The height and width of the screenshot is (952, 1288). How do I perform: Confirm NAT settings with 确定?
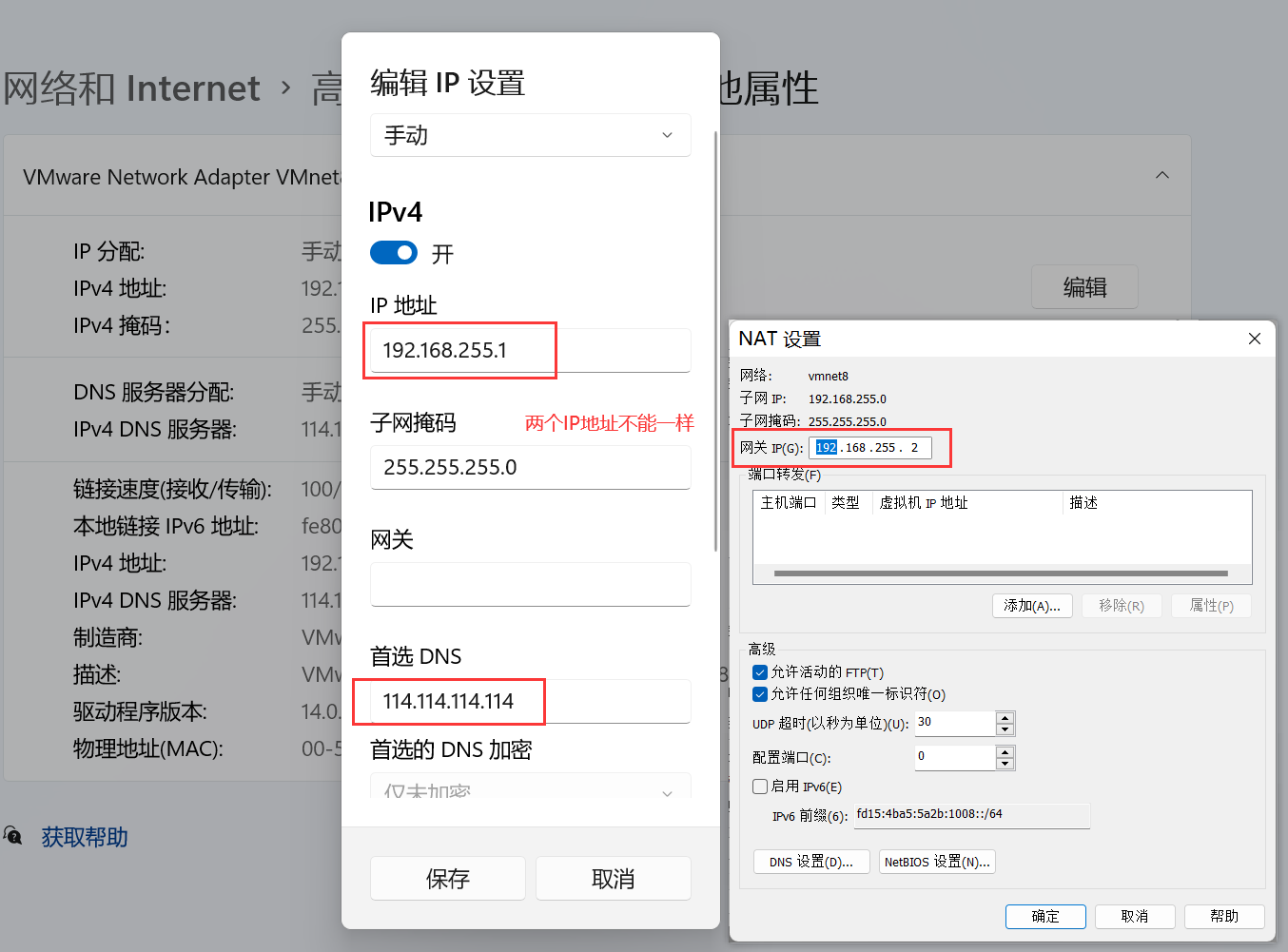click(x=1045, y=916)
